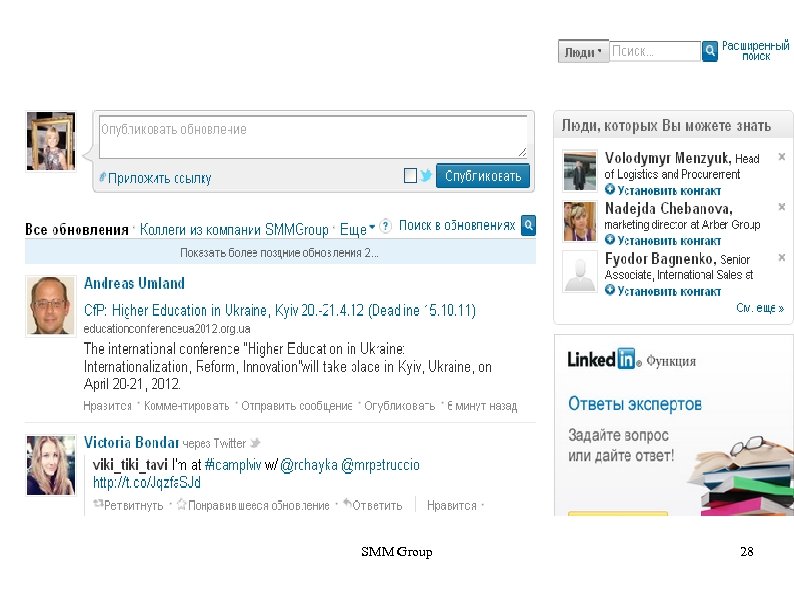The height and width of the screenshot is (595, 794).
Task: Click Люди, которых Вы можете знать header
Action: click(666, 125)
